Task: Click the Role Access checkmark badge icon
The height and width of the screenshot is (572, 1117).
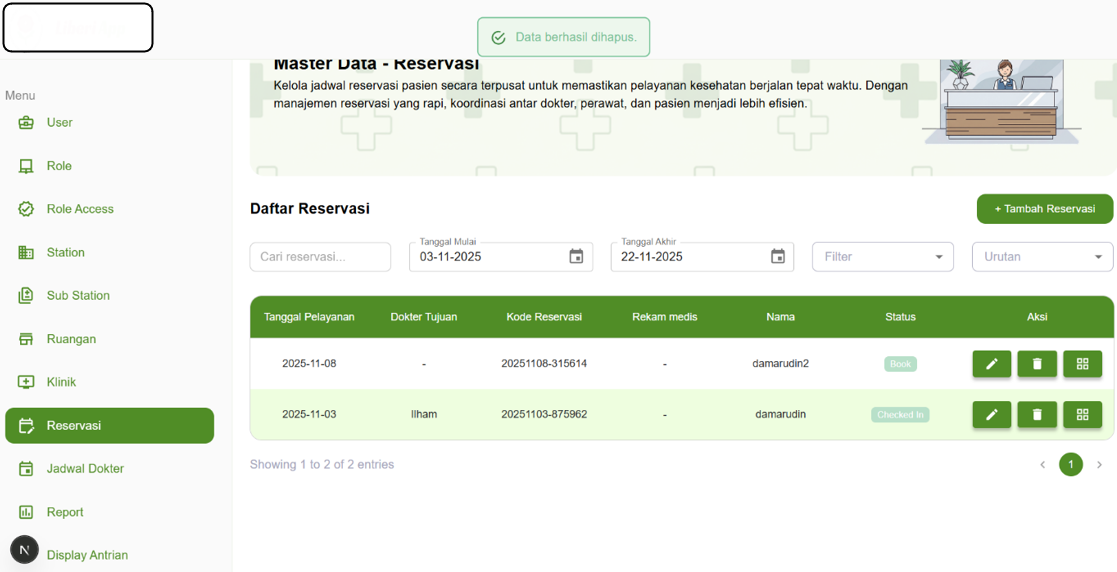Action: tap(26, 209)
